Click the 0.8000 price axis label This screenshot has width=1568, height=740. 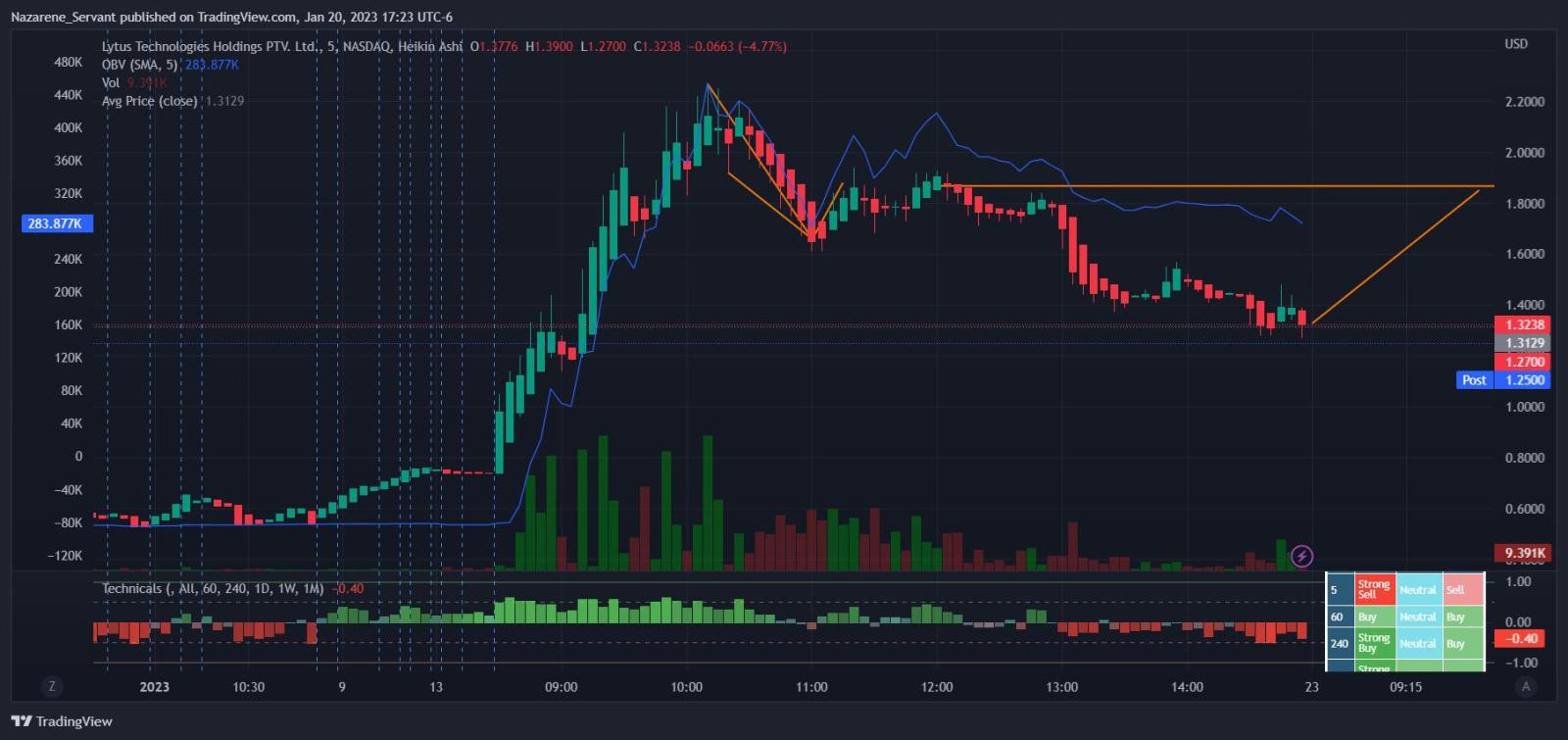[1524, 458]
